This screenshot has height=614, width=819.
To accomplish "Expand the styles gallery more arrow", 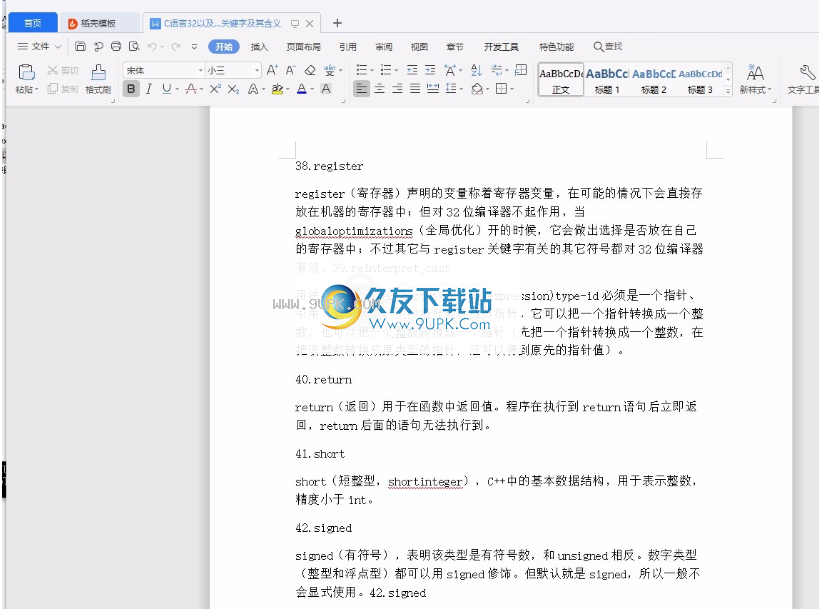I will [728, 91].
